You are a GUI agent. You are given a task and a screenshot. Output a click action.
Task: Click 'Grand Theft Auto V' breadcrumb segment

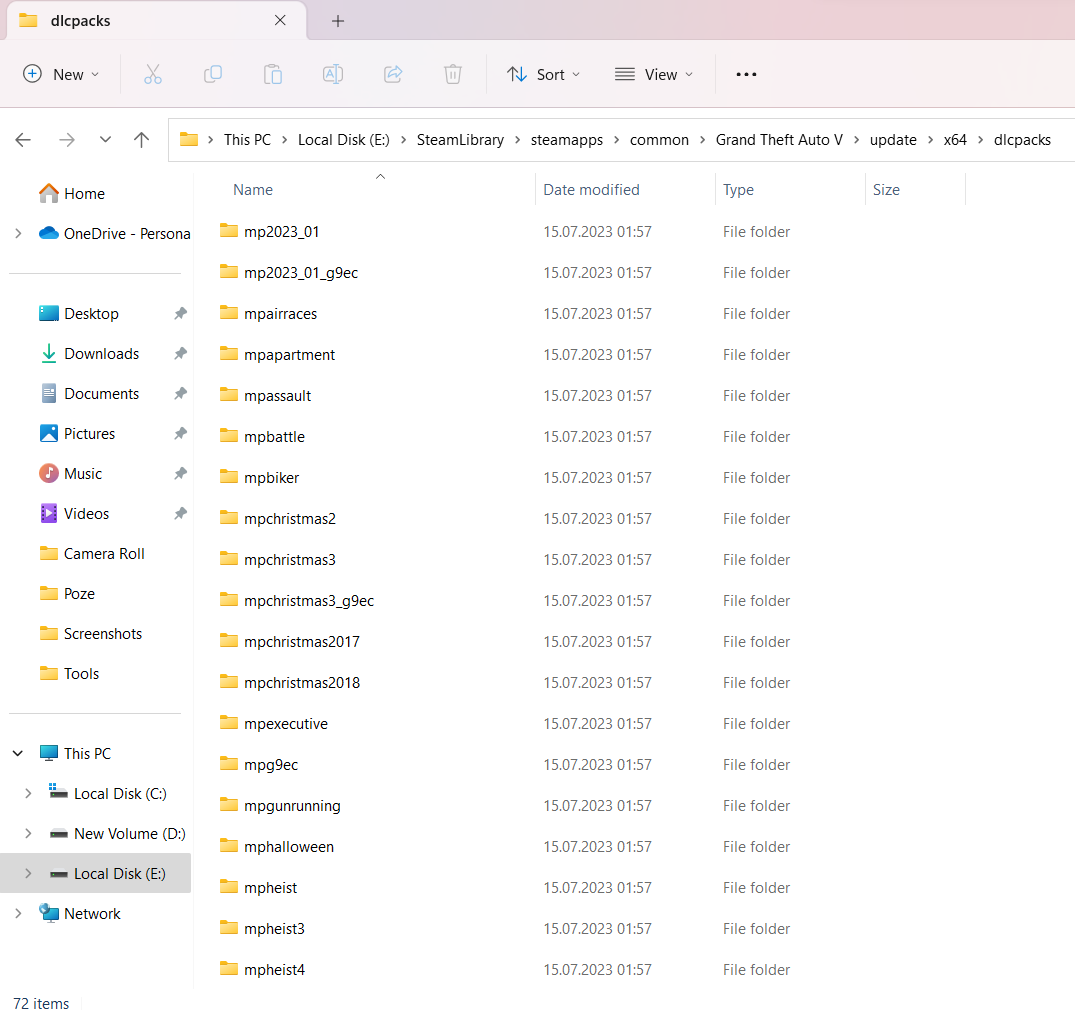pyautogui.click(x=780, y=140)
